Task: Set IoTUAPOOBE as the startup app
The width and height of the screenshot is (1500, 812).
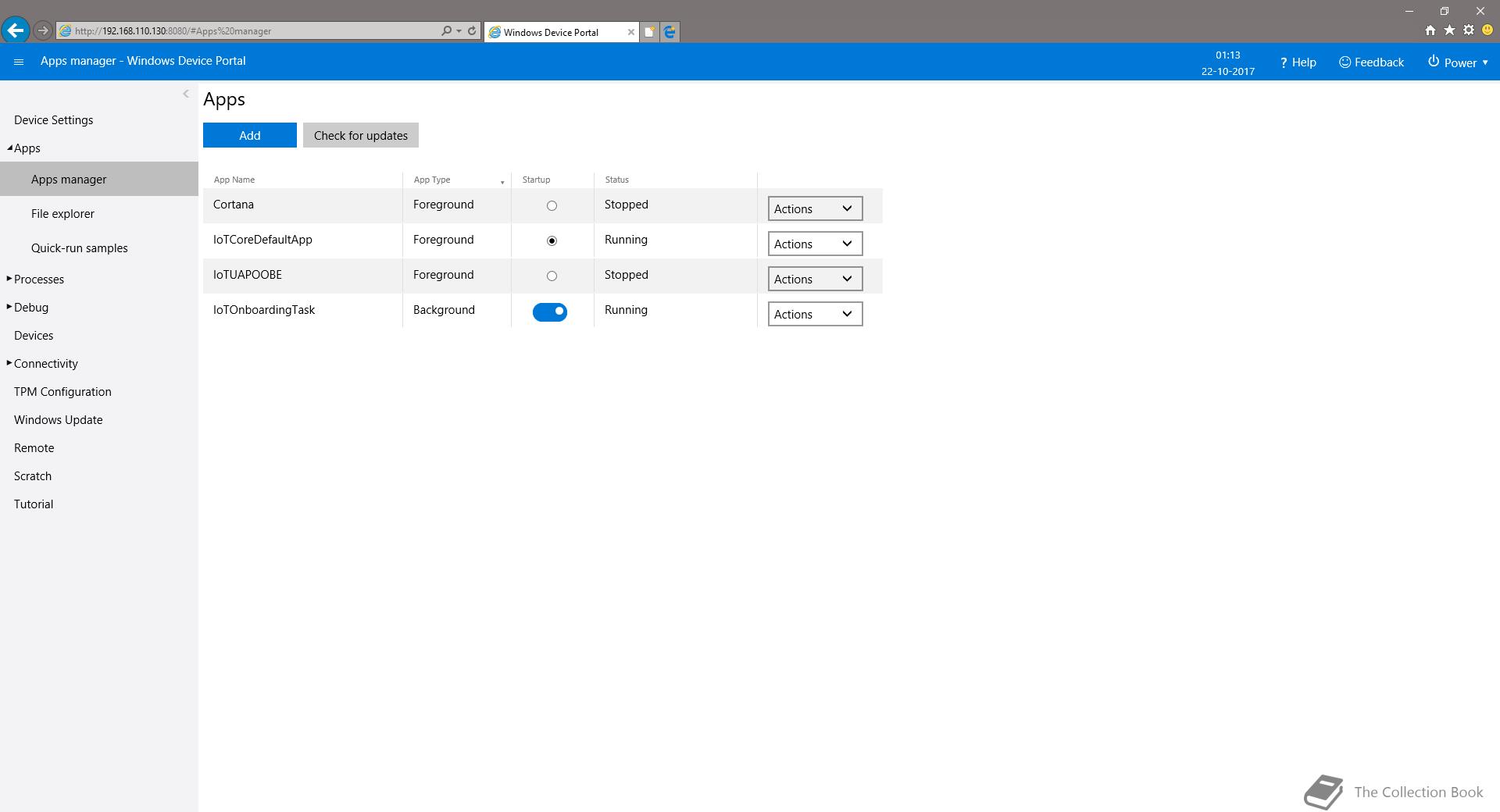Action: (x=552, y=276)
